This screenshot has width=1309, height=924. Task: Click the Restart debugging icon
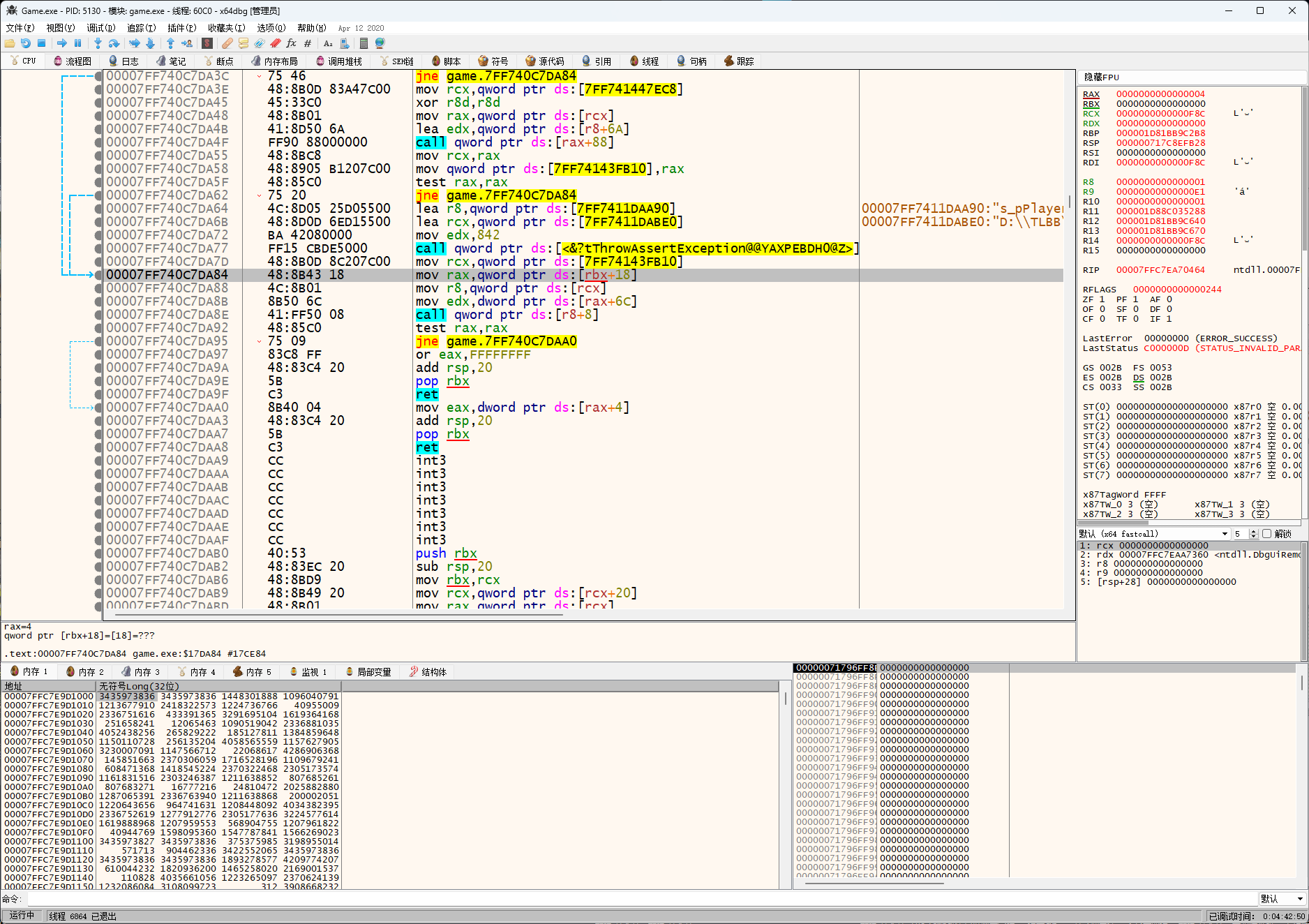pos(26,43)
